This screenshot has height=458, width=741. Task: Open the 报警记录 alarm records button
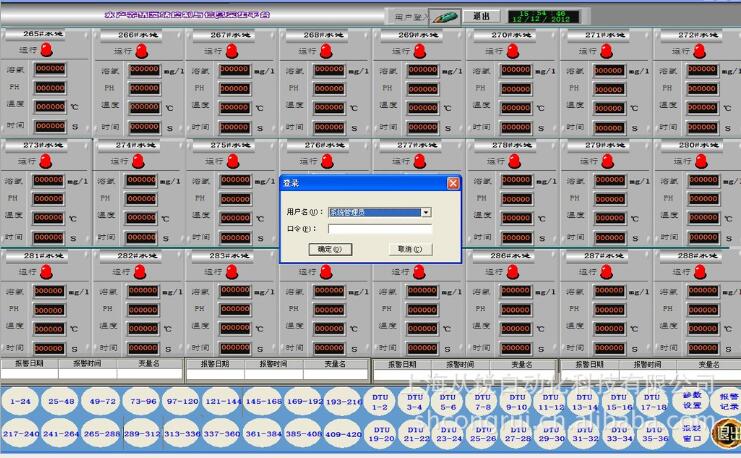click(x=726, y=401)
